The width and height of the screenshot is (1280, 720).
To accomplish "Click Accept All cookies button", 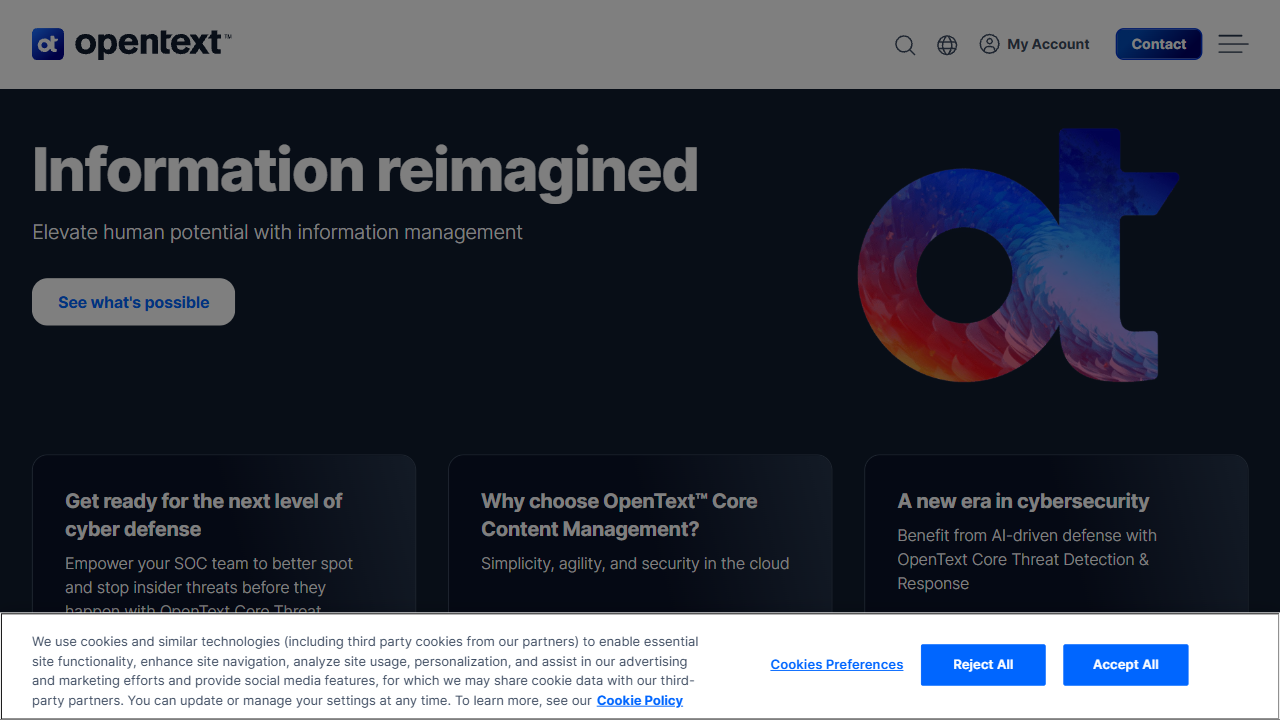I will click(x=1126, y=665).
